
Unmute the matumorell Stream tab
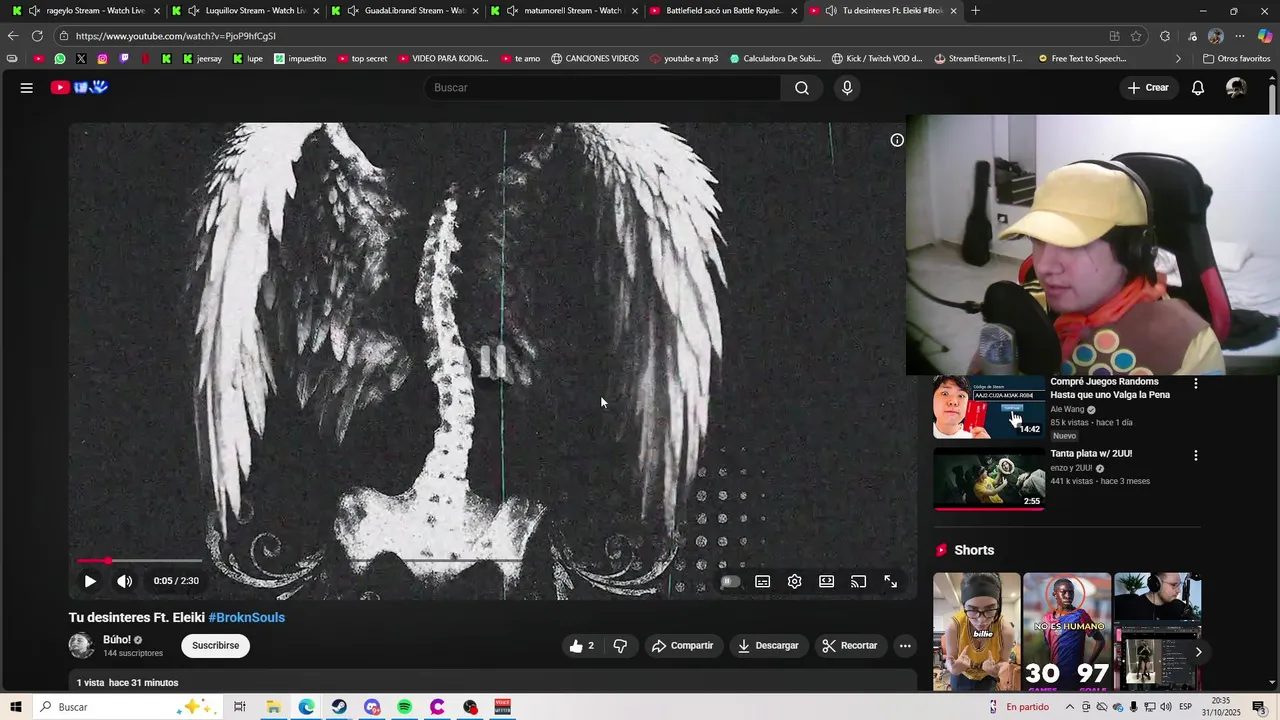(513, 11)
